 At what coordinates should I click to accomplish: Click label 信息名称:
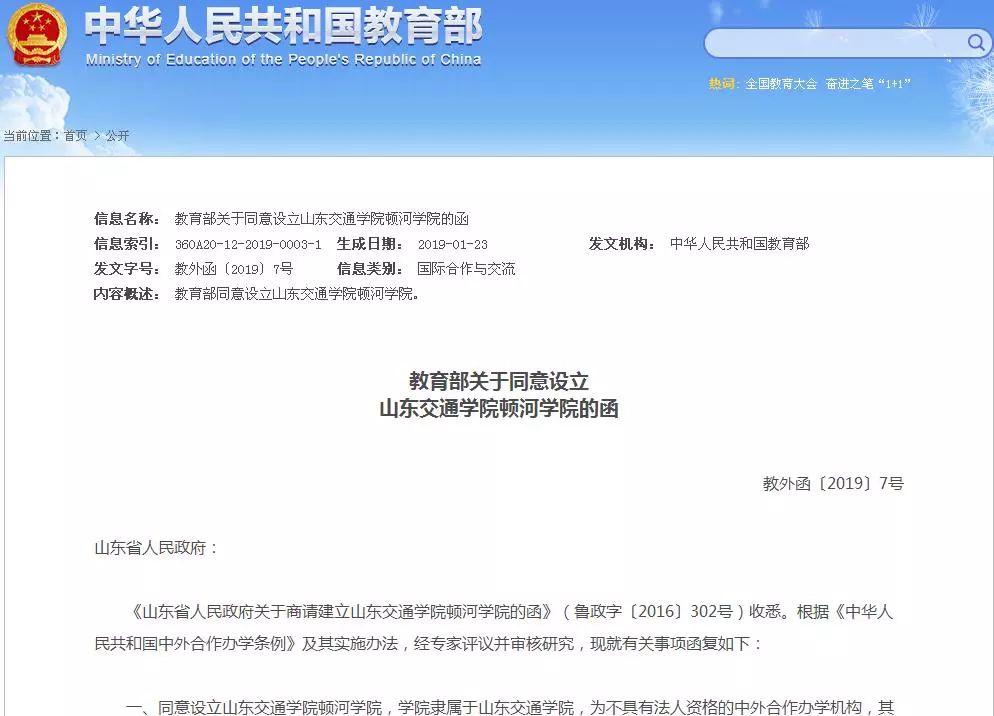(x=127, y=219)
